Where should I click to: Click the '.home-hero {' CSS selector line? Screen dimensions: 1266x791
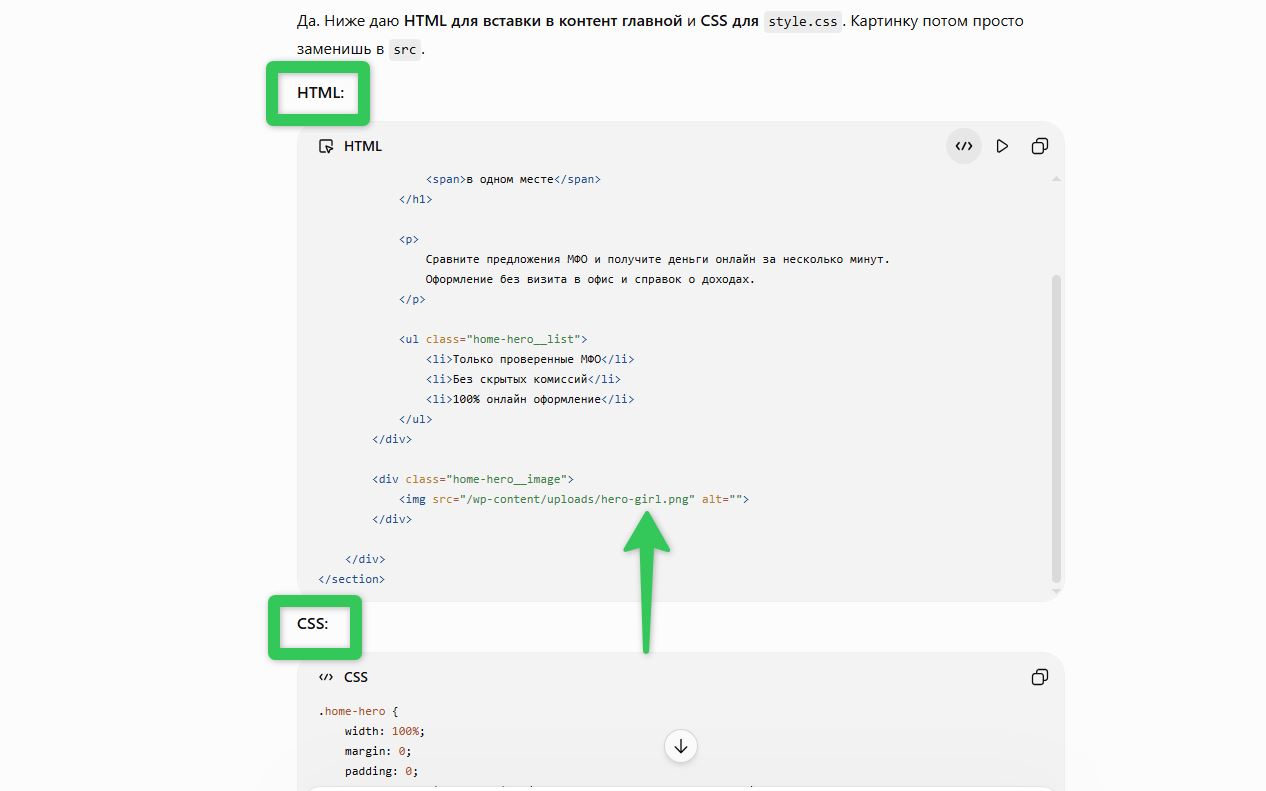[x=359, y=711]
